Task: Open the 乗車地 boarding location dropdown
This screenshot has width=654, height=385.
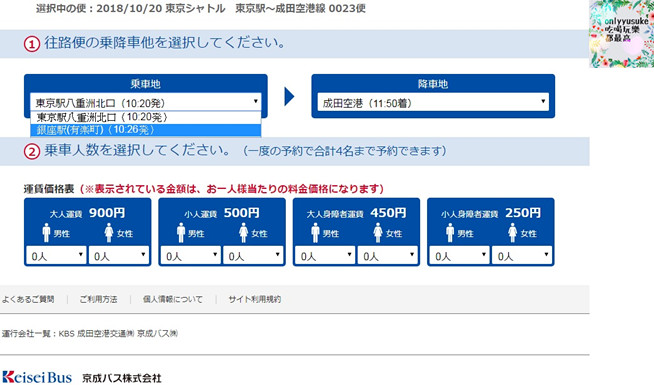Action: click(x=146, y=102)
